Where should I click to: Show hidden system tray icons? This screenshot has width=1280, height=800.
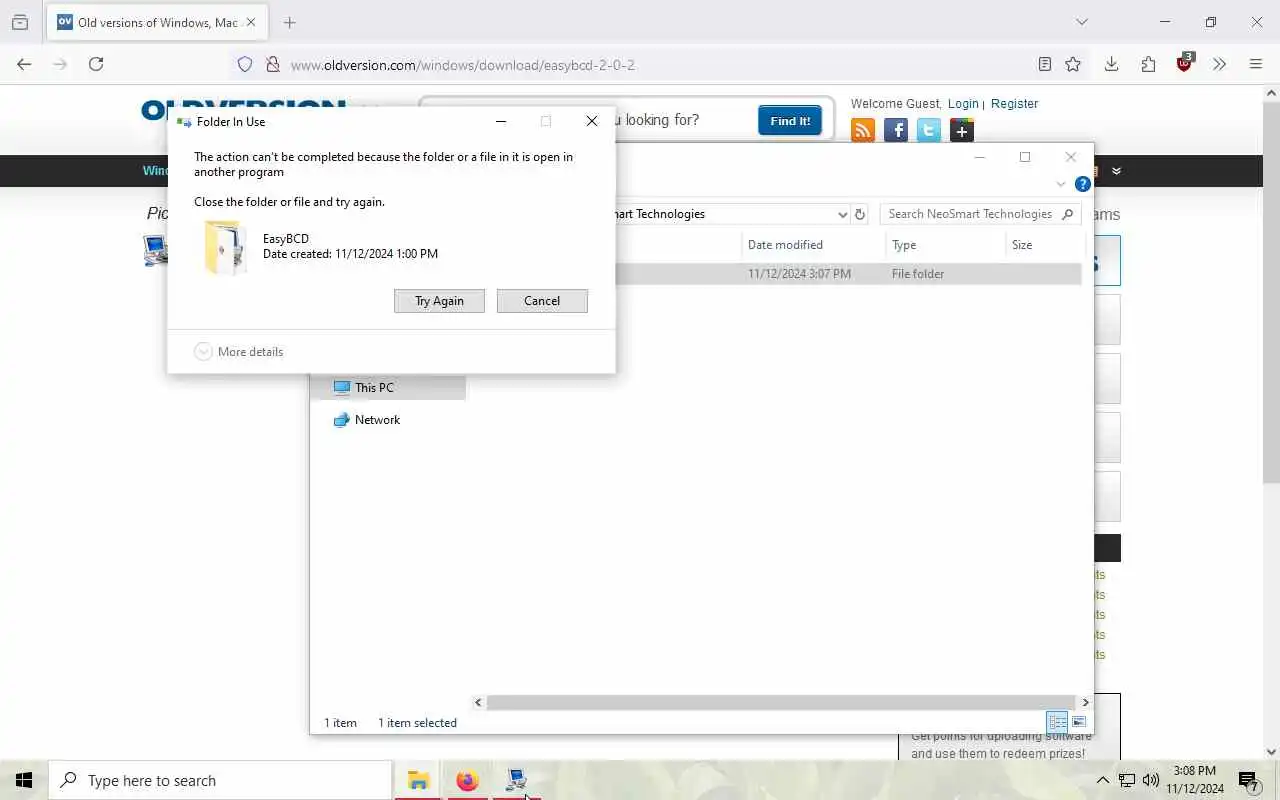pos(1102,781)
